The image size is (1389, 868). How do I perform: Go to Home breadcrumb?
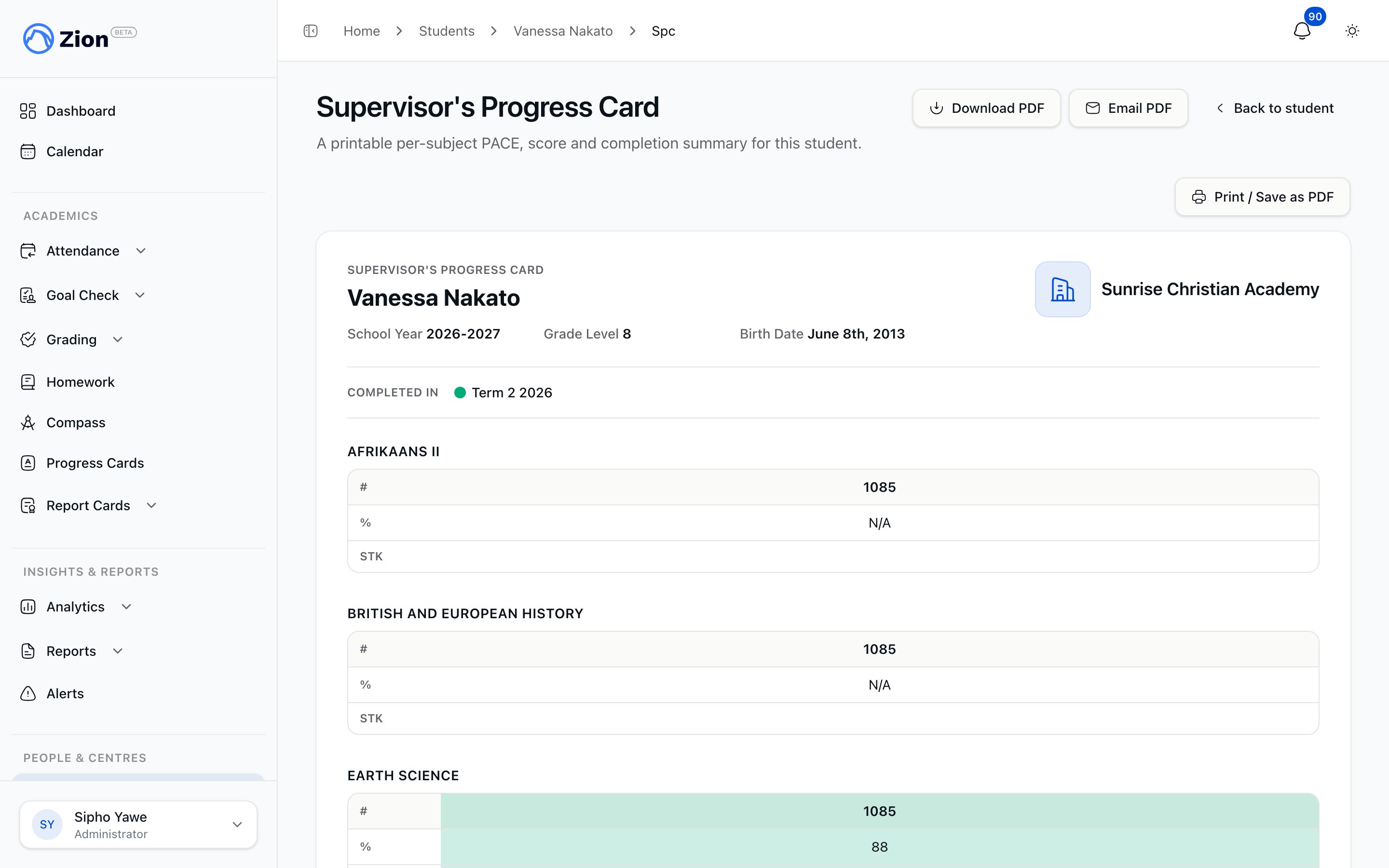click(362, 31)
